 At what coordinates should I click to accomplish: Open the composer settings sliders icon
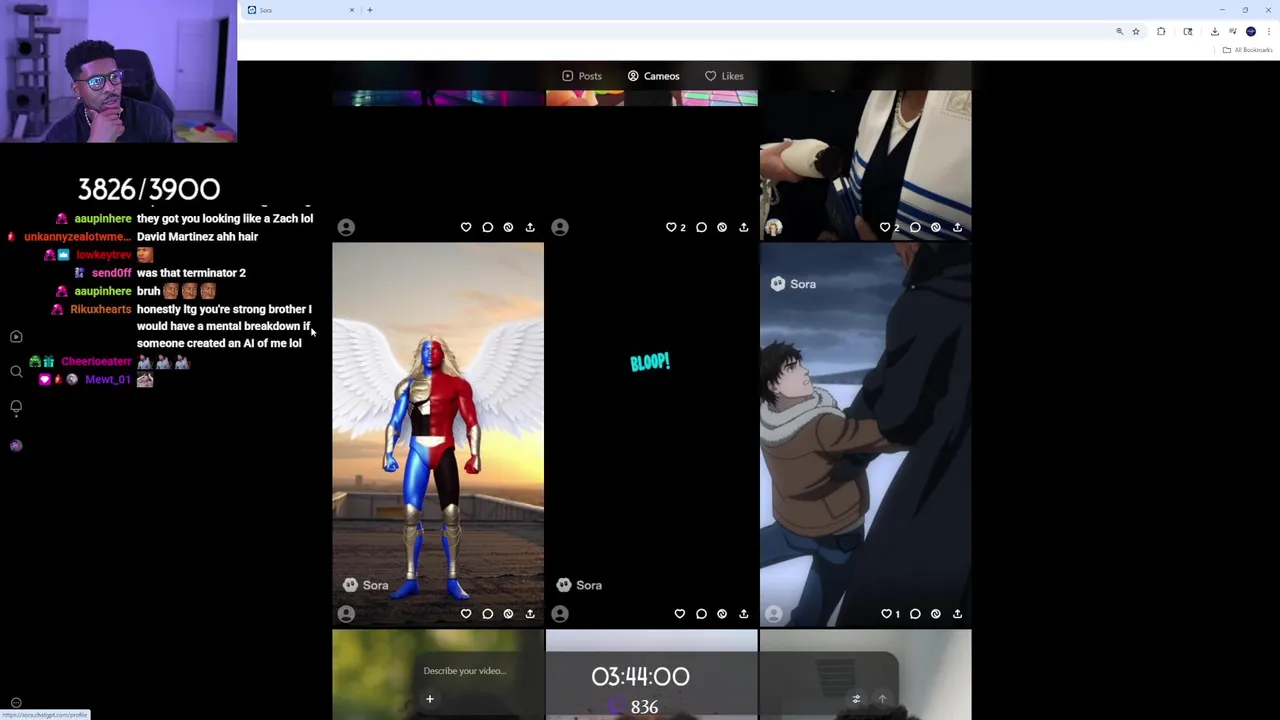point(856,699)
